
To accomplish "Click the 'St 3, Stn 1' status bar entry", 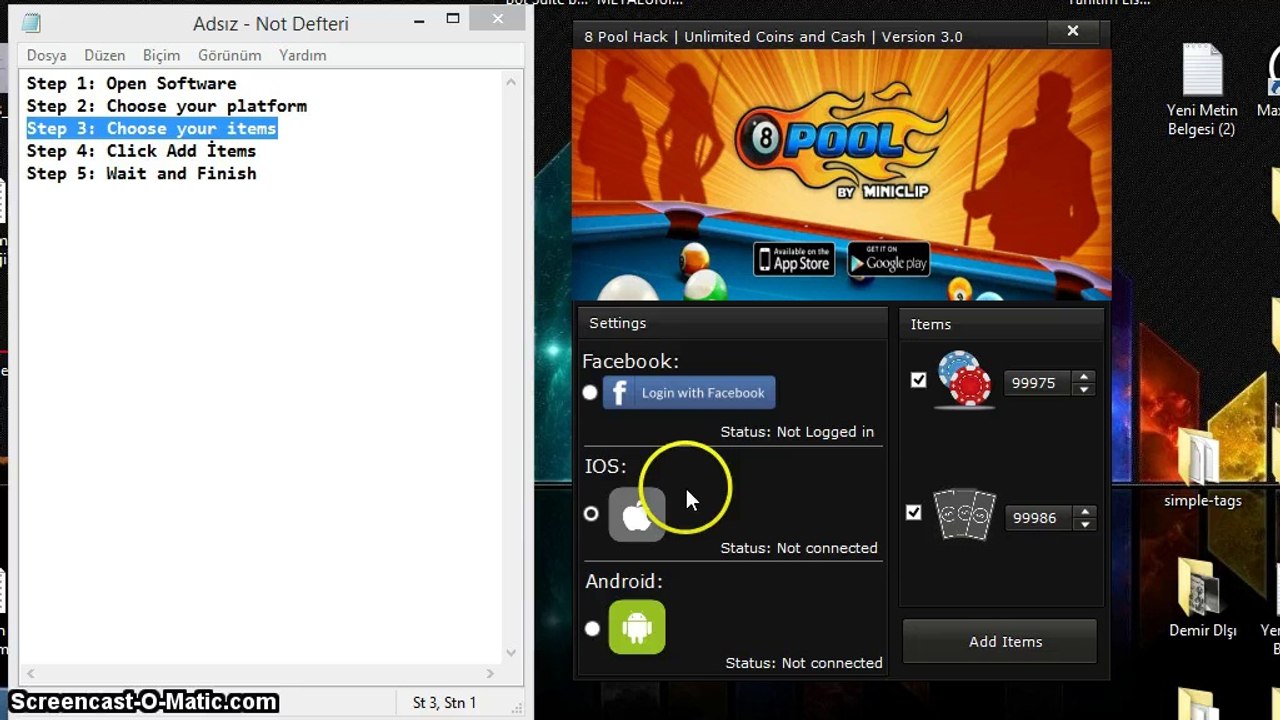I will (x=444, y=703).
